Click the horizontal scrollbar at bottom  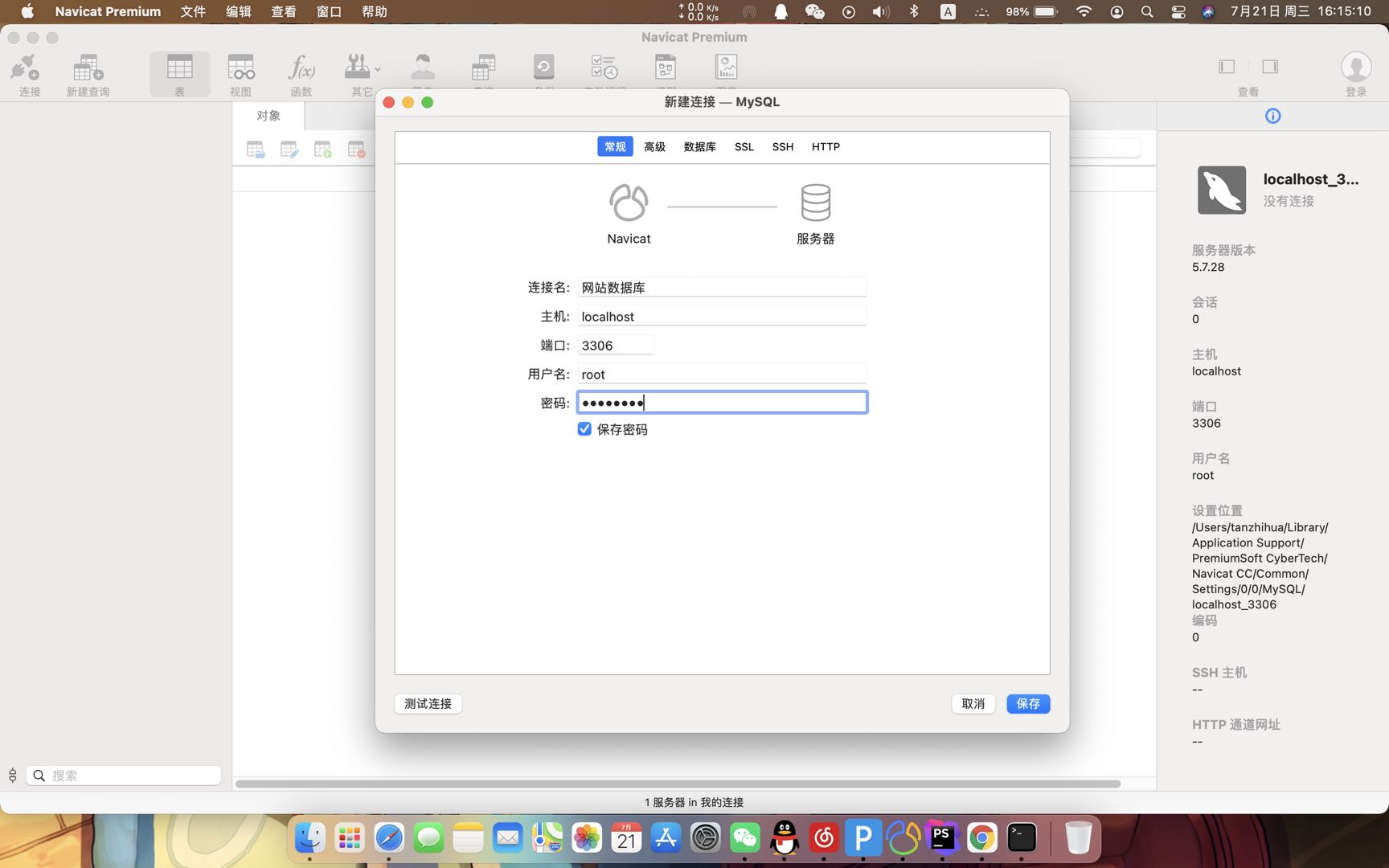[677, 784]
